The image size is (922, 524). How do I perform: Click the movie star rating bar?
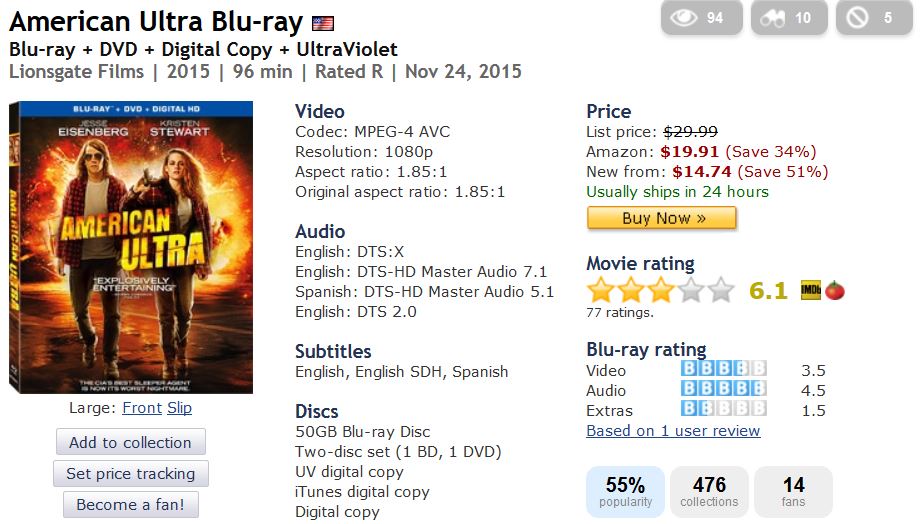point(660,291)
